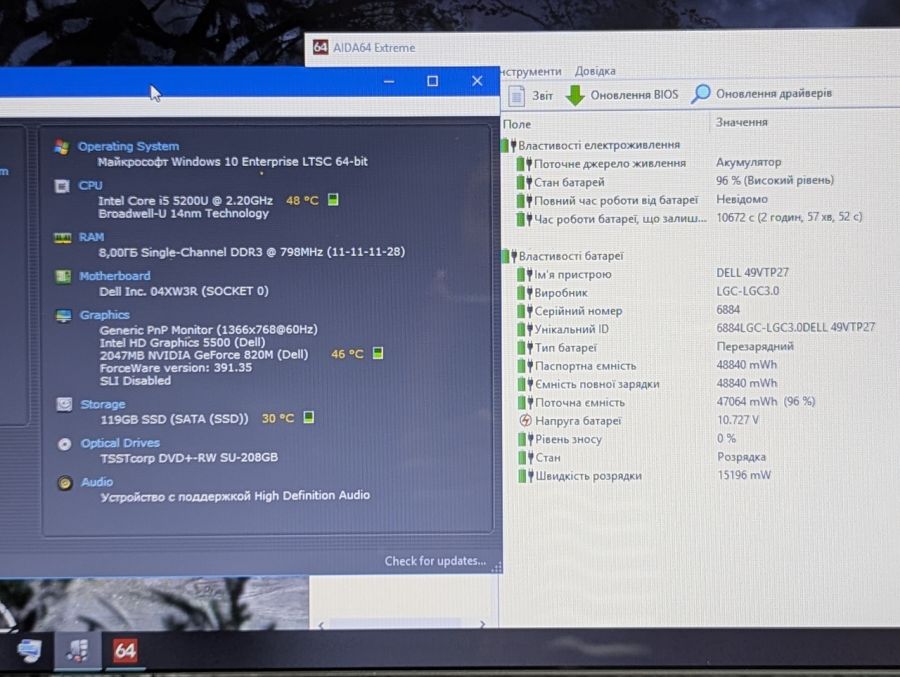
Task: Click the left arrow of AIDA64 horizontal scrollbar
Action: pos(321,625)
